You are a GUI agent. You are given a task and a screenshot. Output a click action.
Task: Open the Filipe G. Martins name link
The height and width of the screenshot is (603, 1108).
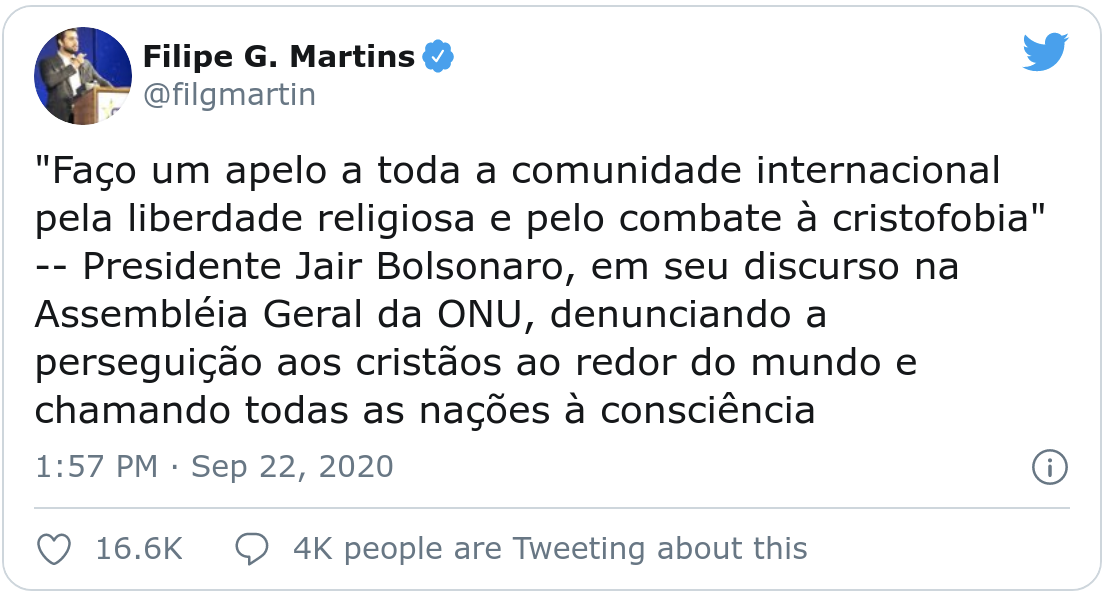278,57
